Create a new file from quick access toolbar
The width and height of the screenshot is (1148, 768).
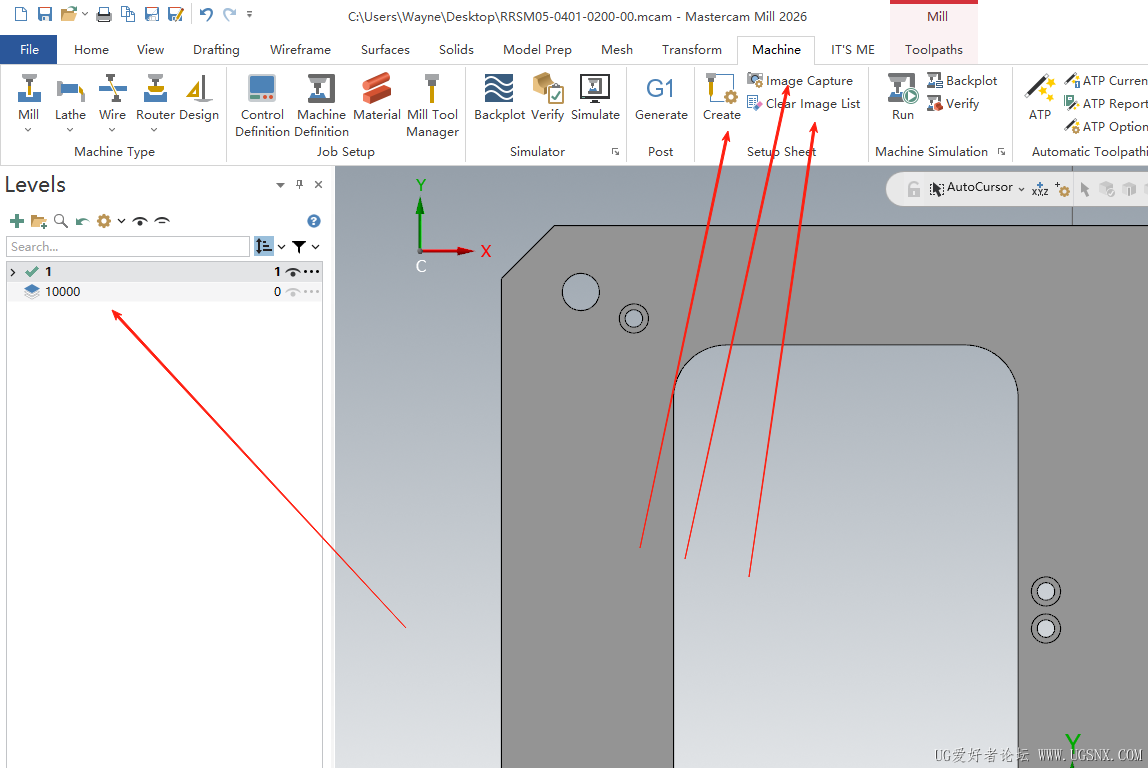pos(20,14)
